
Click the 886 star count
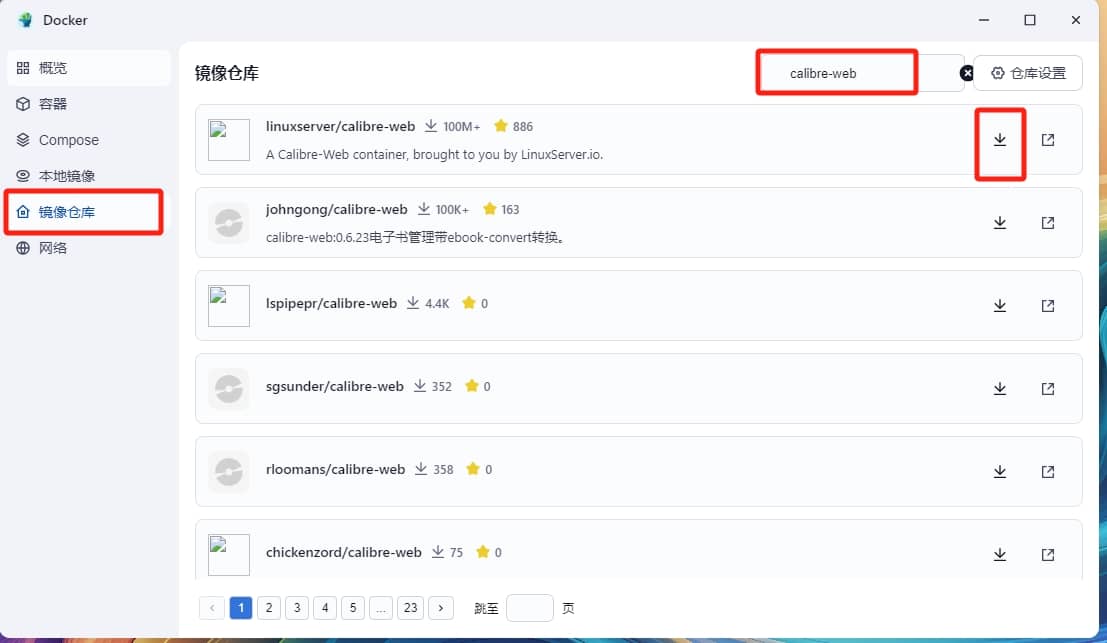522,126
